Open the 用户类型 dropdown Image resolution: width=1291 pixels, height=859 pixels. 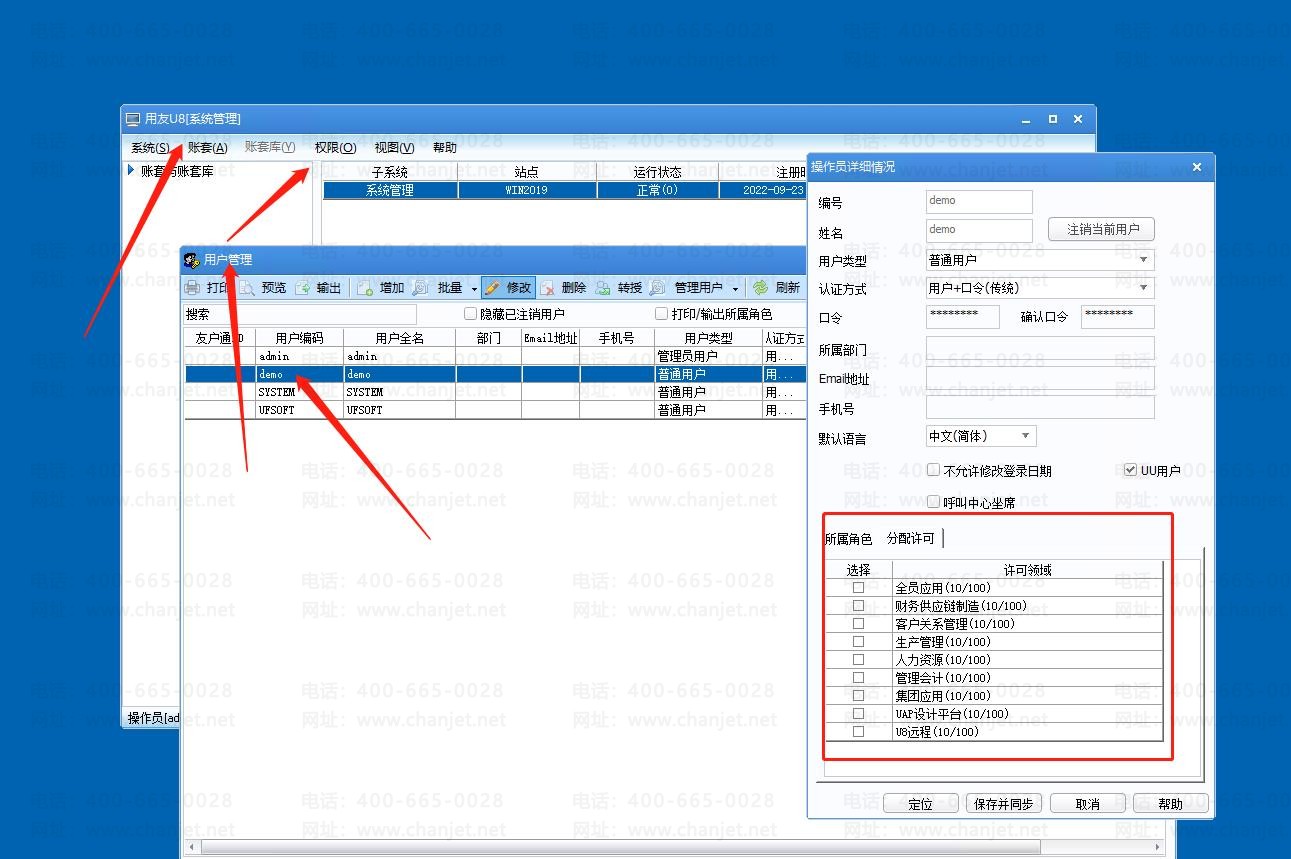[x=1145, y=260]
